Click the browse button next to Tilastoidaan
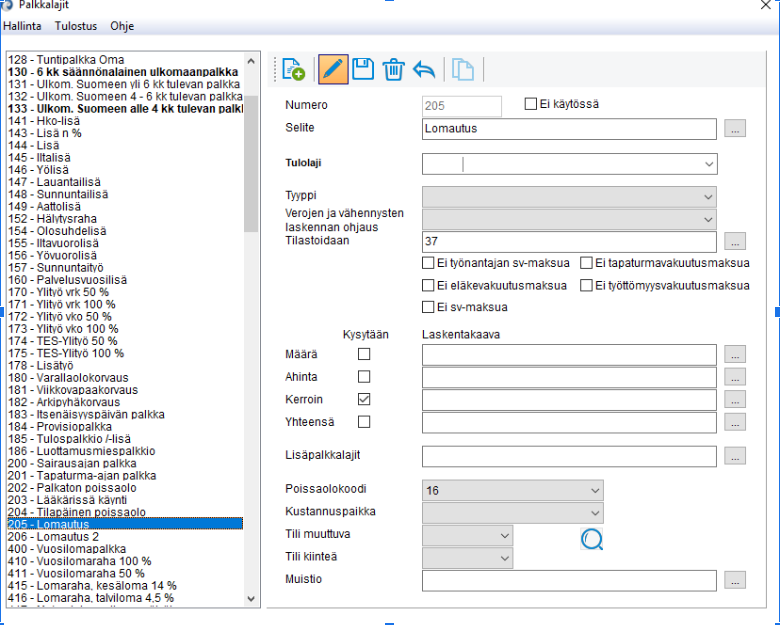This screenshot has width=780, height=625. point(735,241)
